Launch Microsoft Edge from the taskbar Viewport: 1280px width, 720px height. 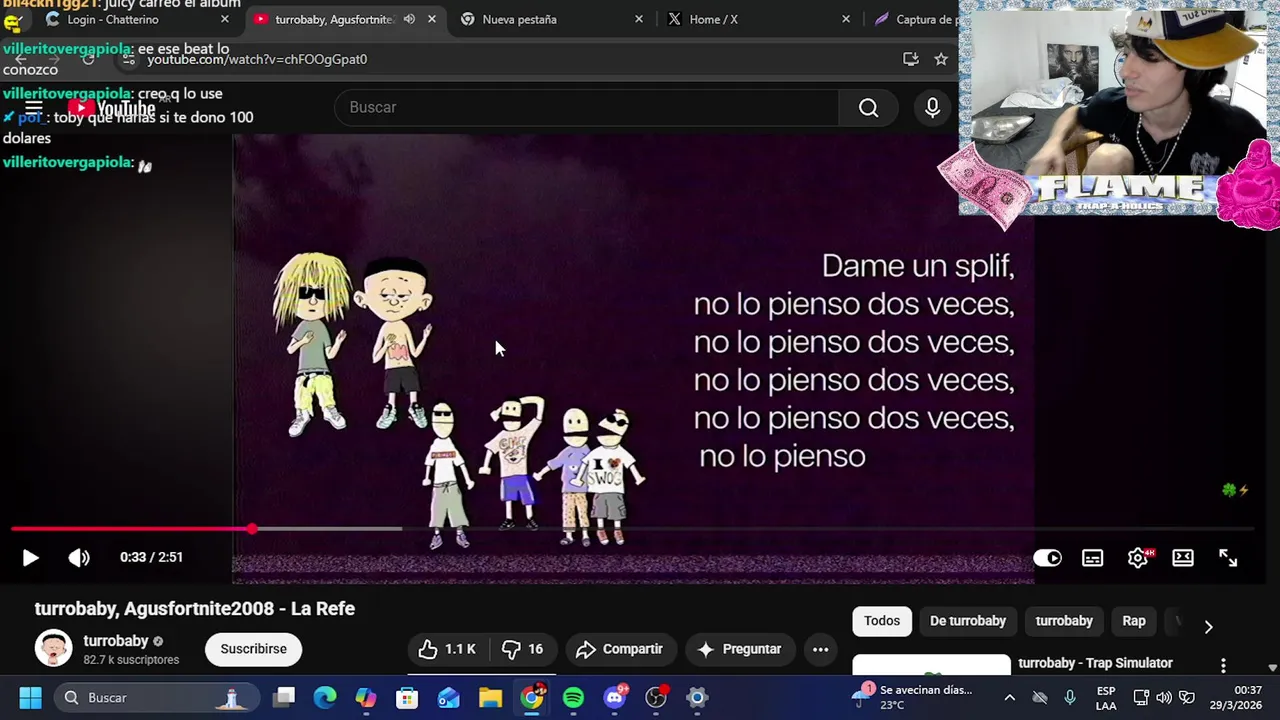[325, 697]
